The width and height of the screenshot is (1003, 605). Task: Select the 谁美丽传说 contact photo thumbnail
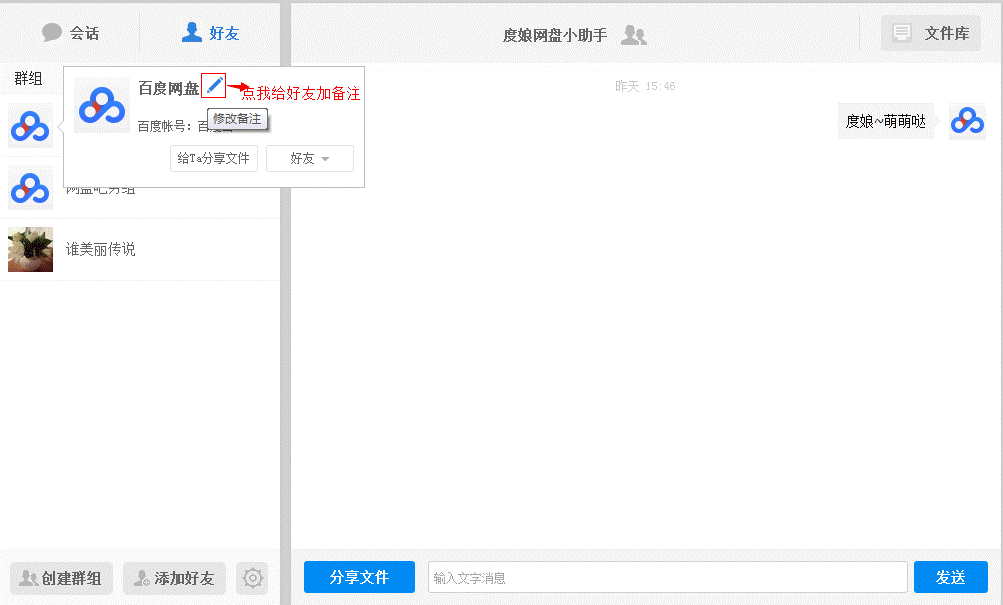tap(30, 249)
